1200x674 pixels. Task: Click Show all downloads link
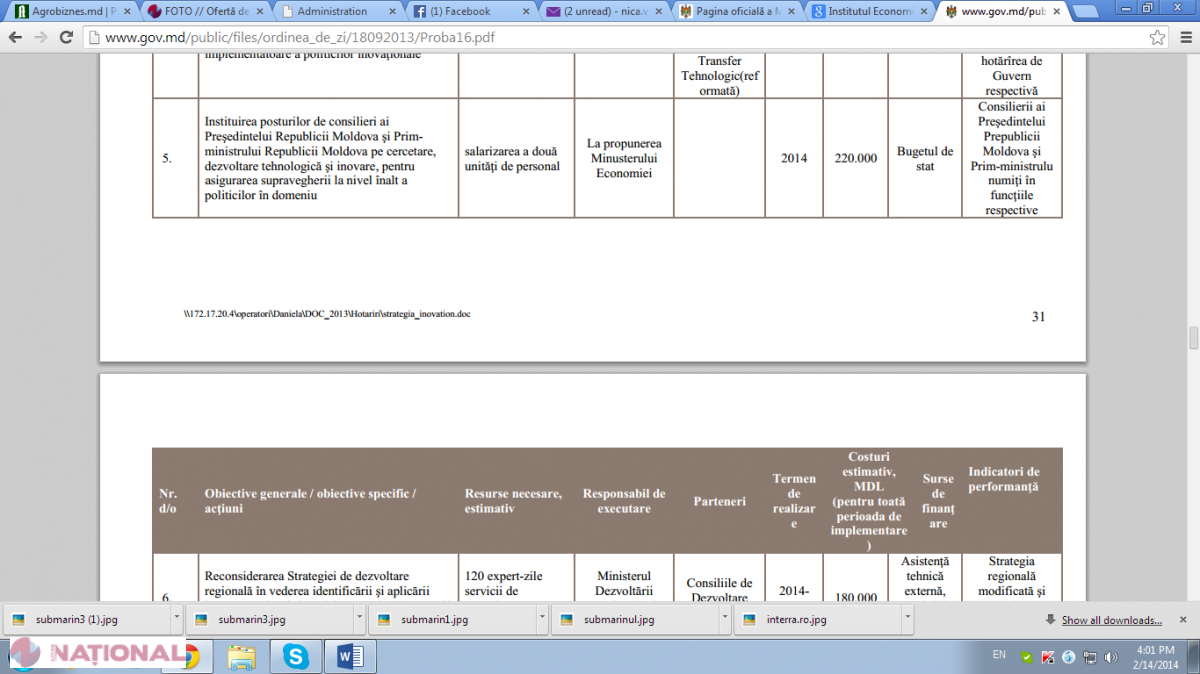[x=1111, y=620]
